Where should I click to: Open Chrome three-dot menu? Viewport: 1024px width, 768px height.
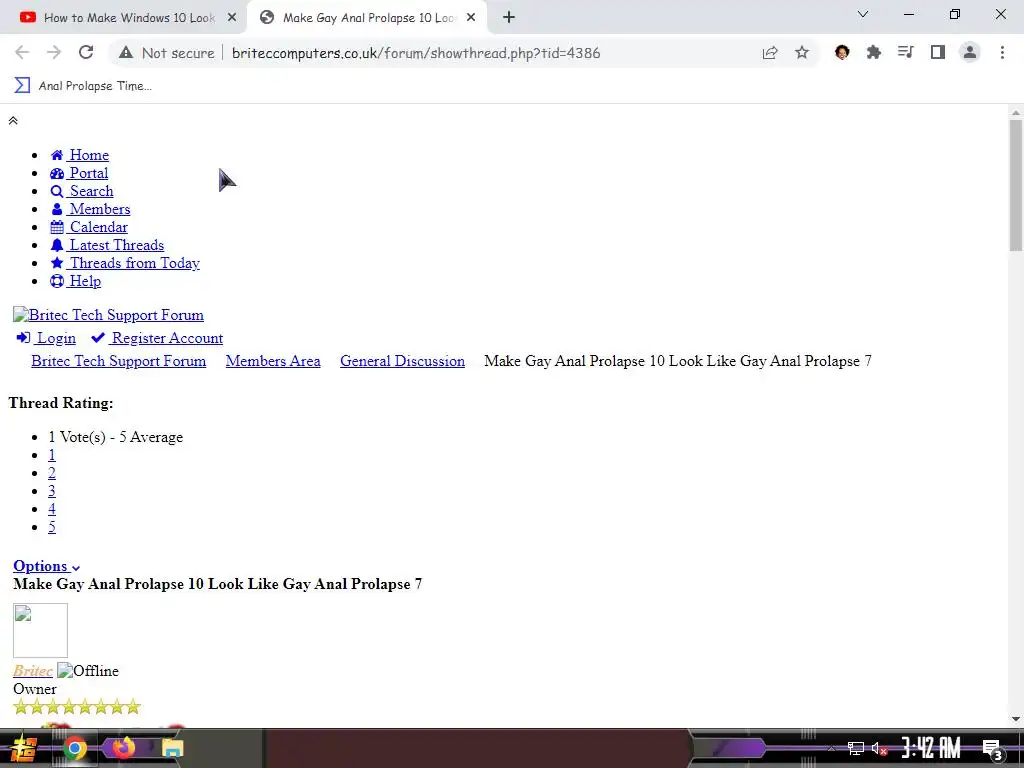click(1002, 52)
